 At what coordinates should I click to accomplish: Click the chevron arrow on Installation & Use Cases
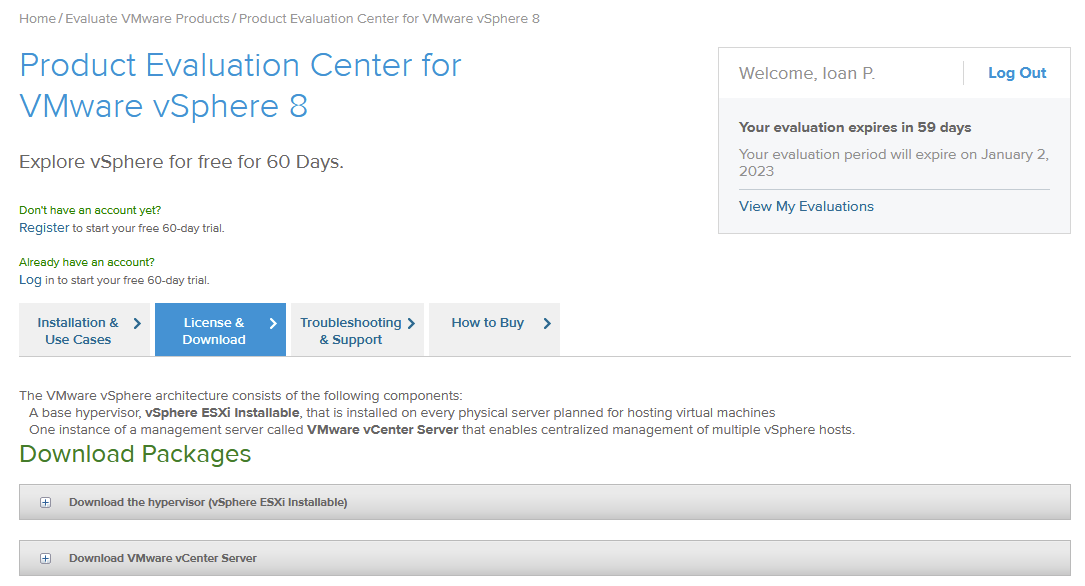pos(137,324)
